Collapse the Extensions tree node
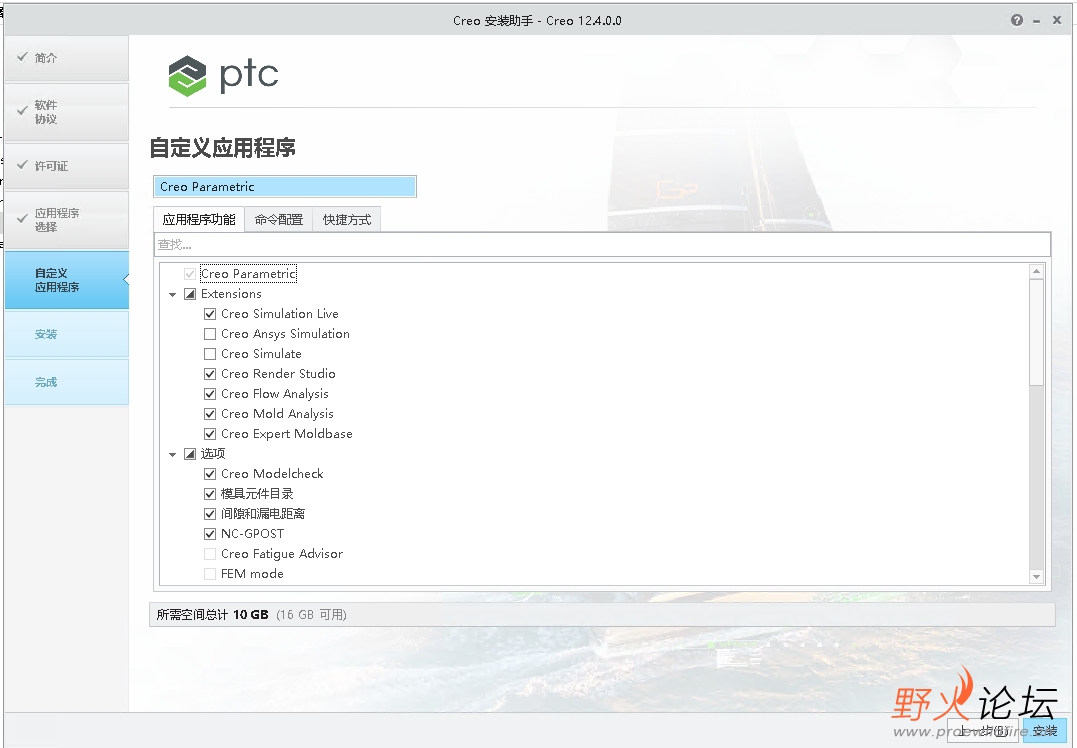This screenshot has height=748, width=1077. click(x=172, y=295)
